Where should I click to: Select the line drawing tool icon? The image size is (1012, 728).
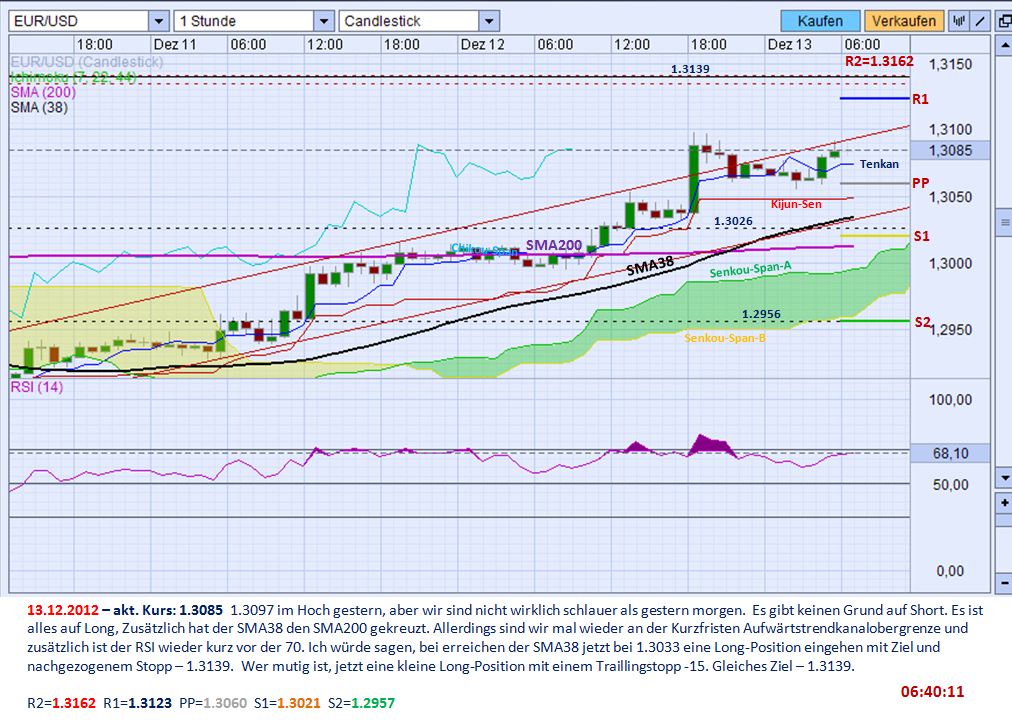pyautogui.click(x=980, y=21)
